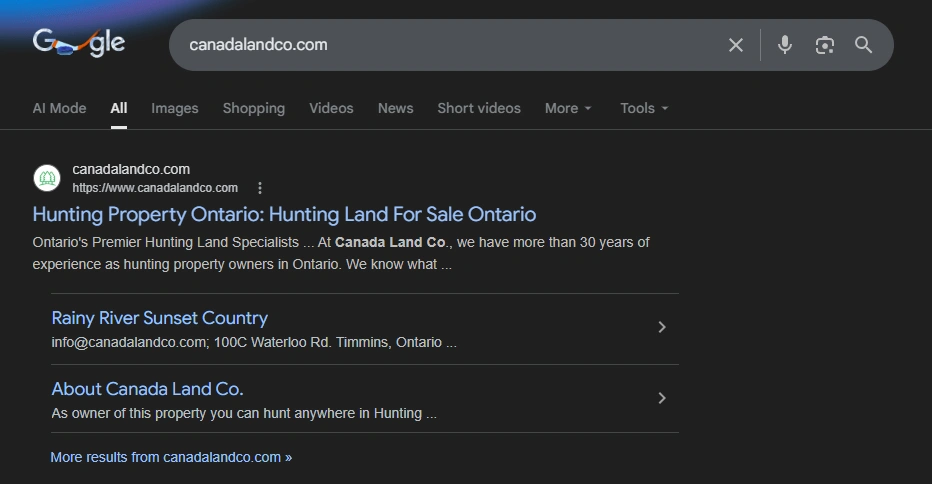Click the Google logo
Image resolution: width=932 pixels, height=484 pixels.
tap(79, 43)
